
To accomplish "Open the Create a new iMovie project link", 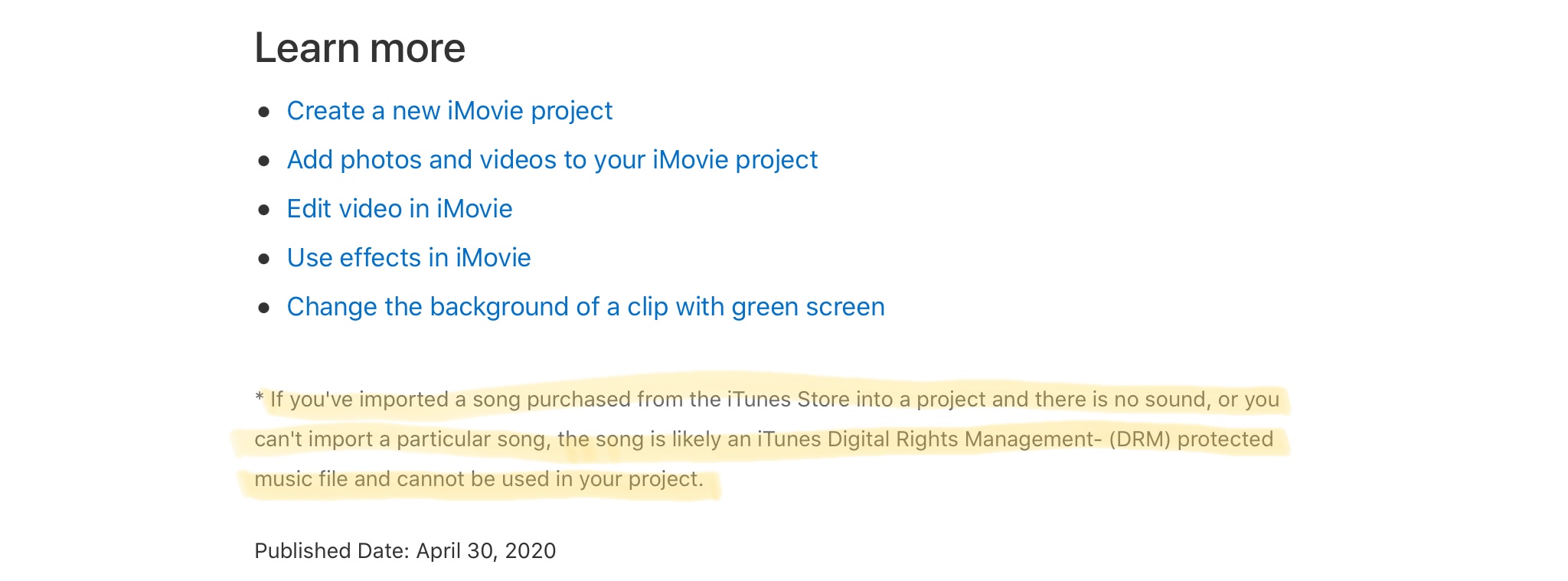I will click(x=449, y=111).
